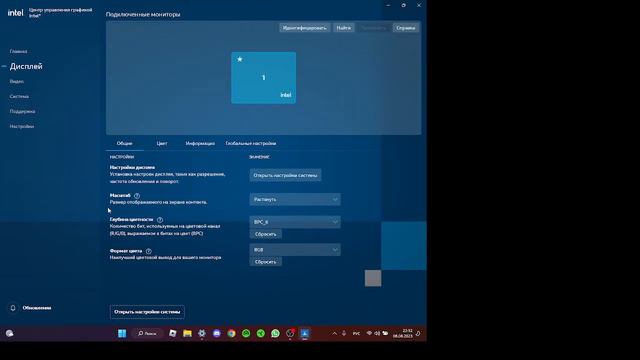
Task: Select the monitor 1 thumbnail
Action: pos(264,78)
